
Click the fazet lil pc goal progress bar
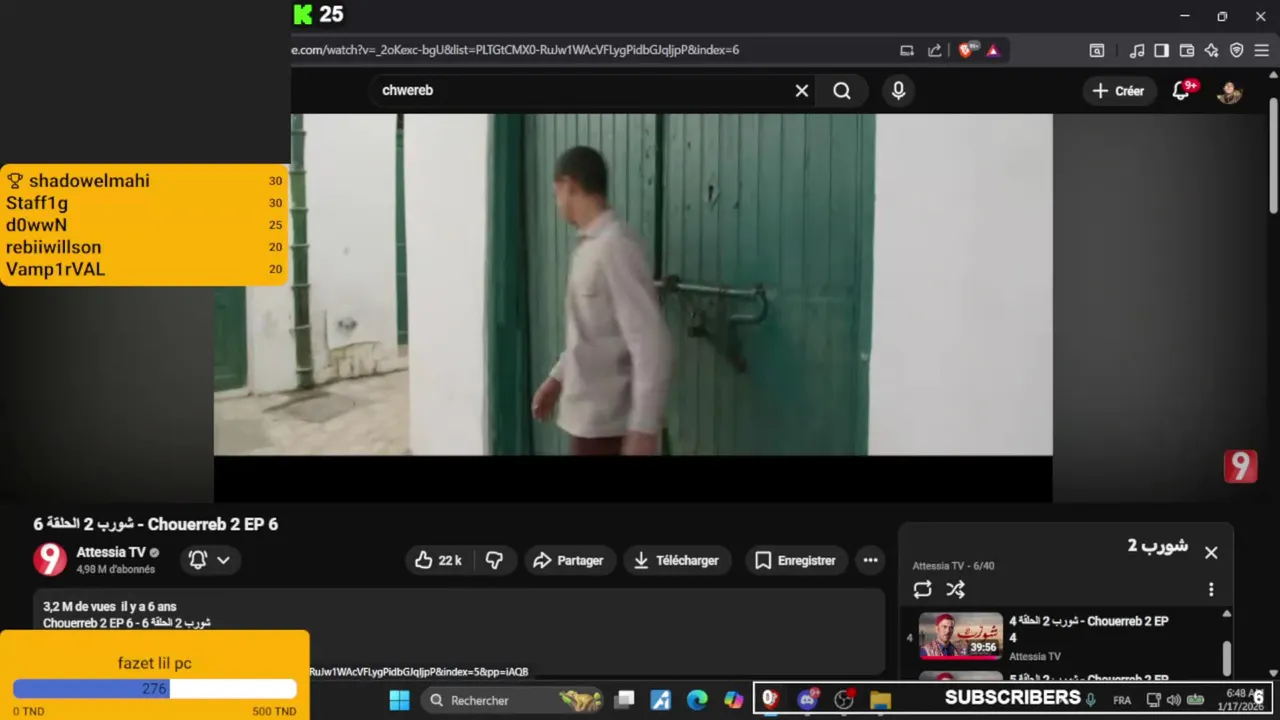pyautogui.click(x=155, y=689)
